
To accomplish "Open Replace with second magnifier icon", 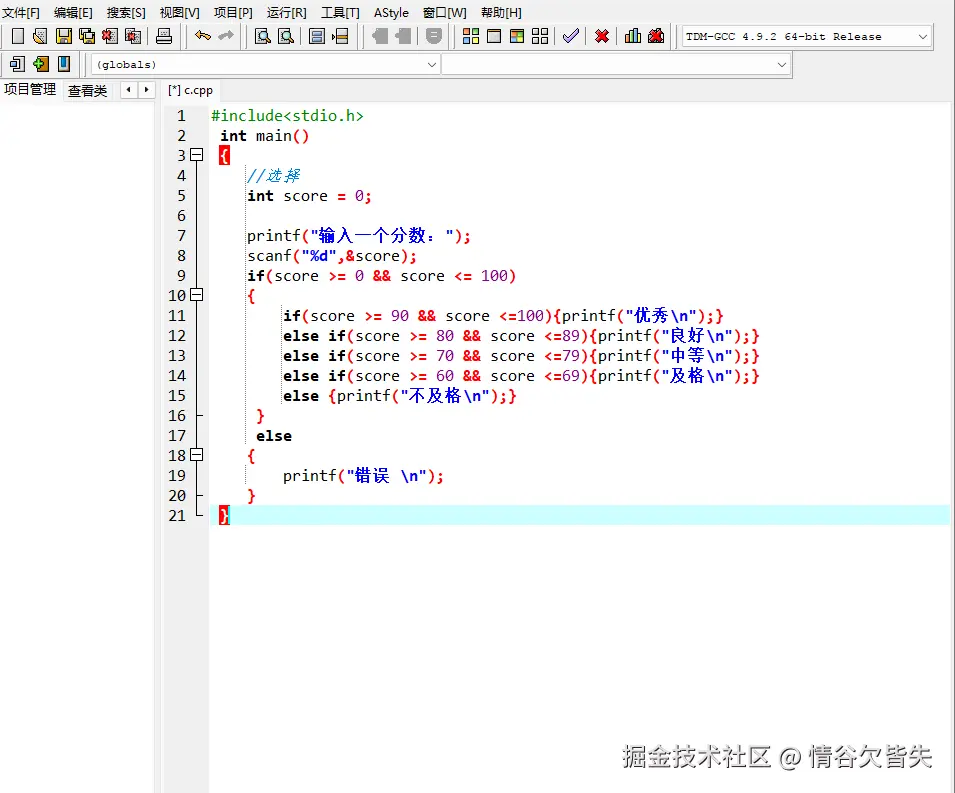I will click(x=286, y=37).
